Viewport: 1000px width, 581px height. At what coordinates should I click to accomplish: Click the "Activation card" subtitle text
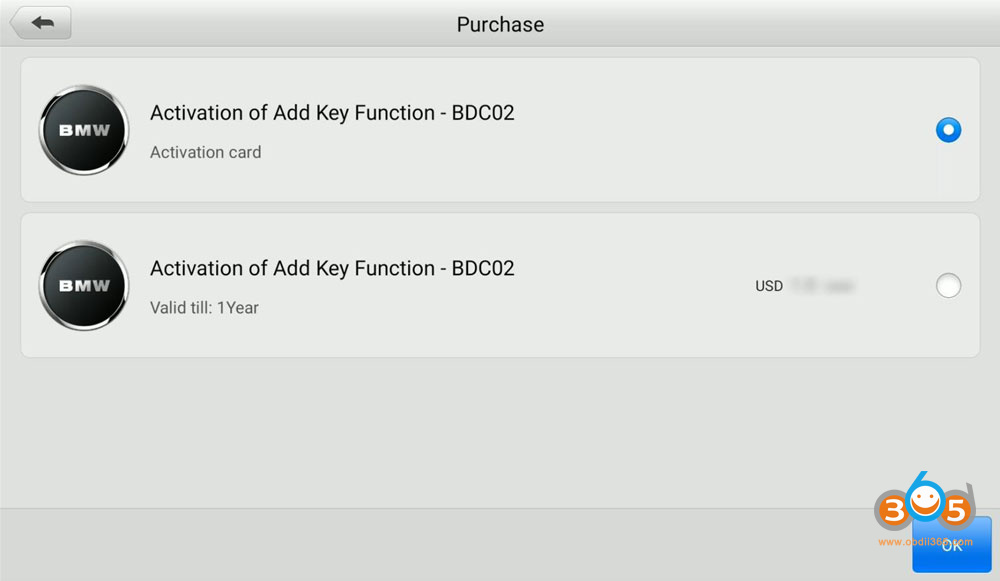205,152
